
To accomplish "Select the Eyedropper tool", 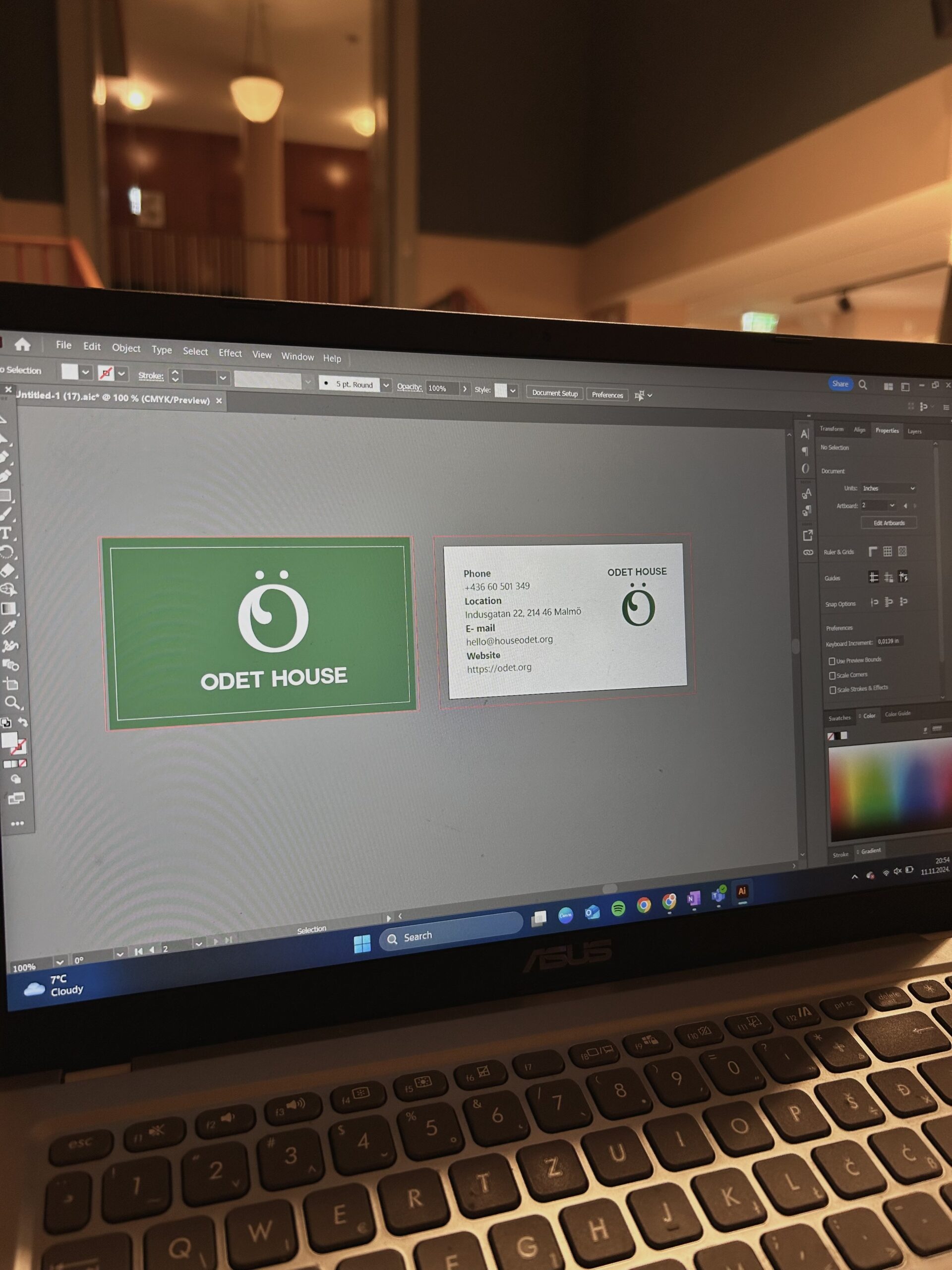I will [8, 627].
